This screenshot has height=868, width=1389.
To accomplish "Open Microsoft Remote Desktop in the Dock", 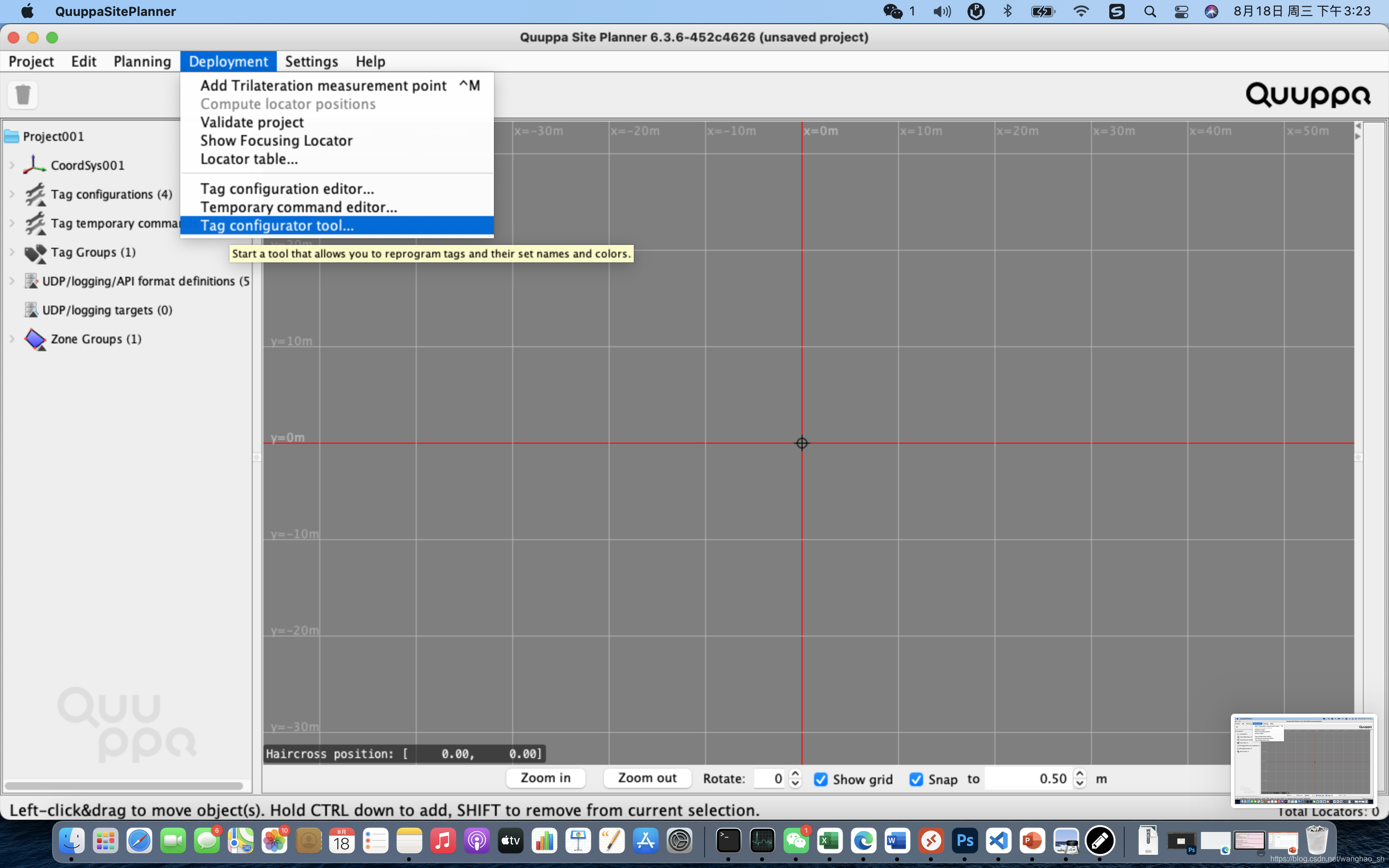I will [x=931, y=841].
